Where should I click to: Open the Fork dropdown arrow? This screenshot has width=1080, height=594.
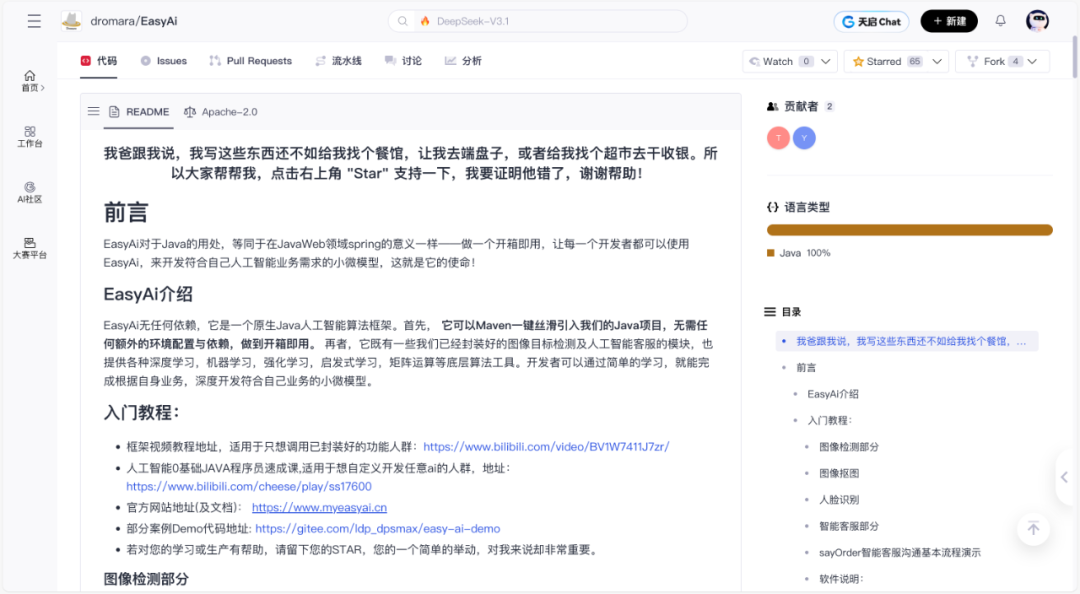(x=1032, y=61)
